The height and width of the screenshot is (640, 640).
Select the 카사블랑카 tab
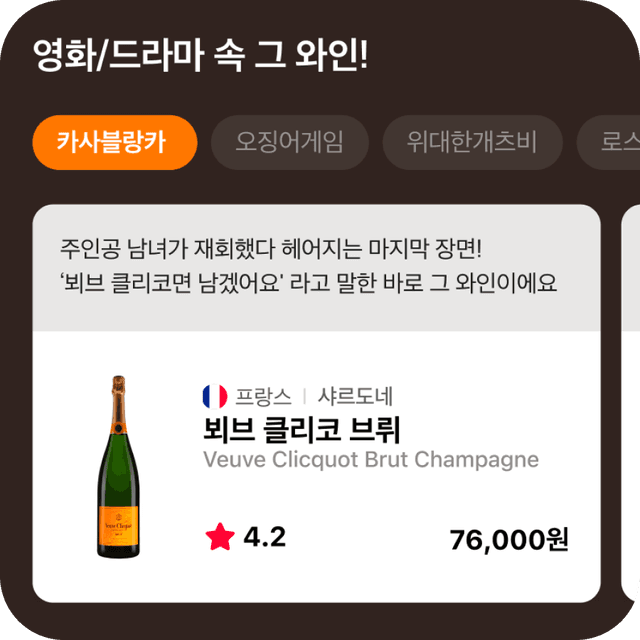coord(114,142)
